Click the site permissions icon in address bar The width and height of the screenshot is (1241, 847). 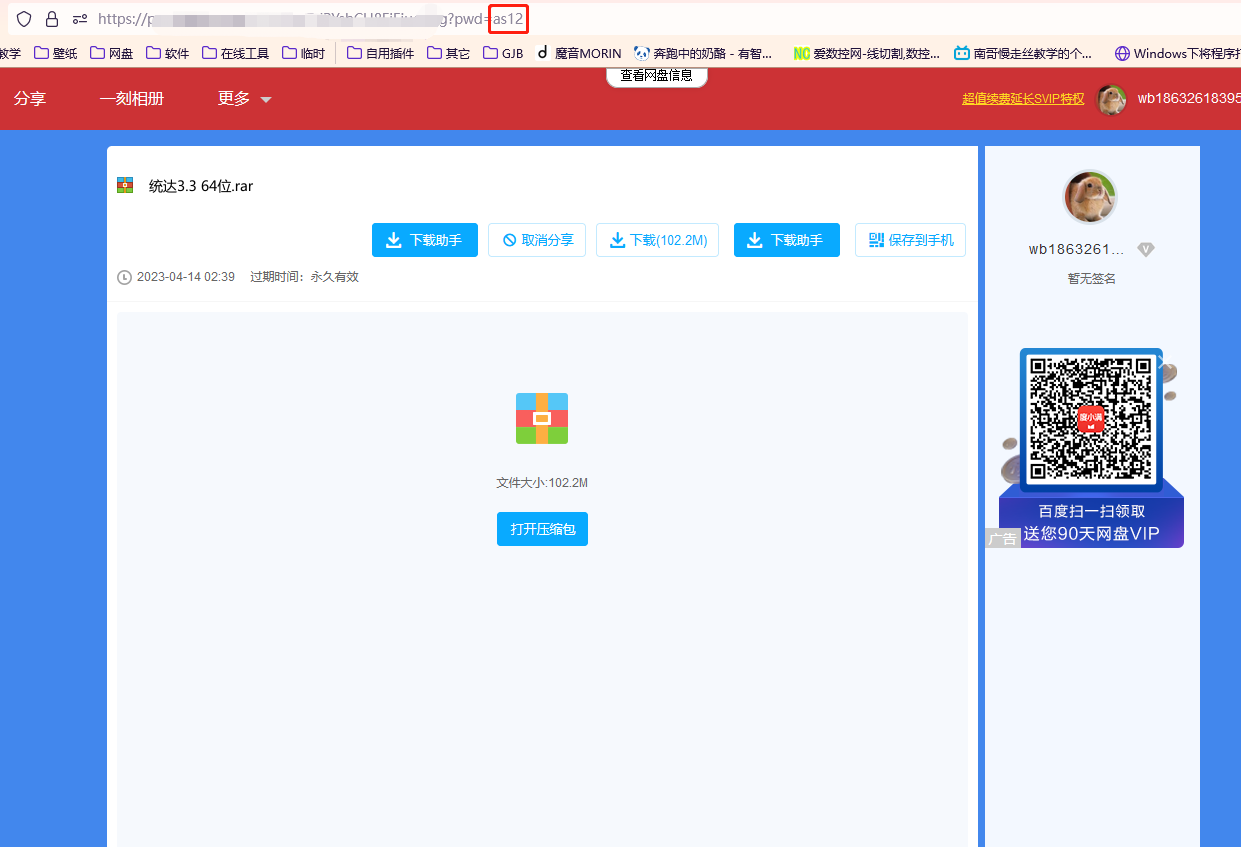point(80,19)
